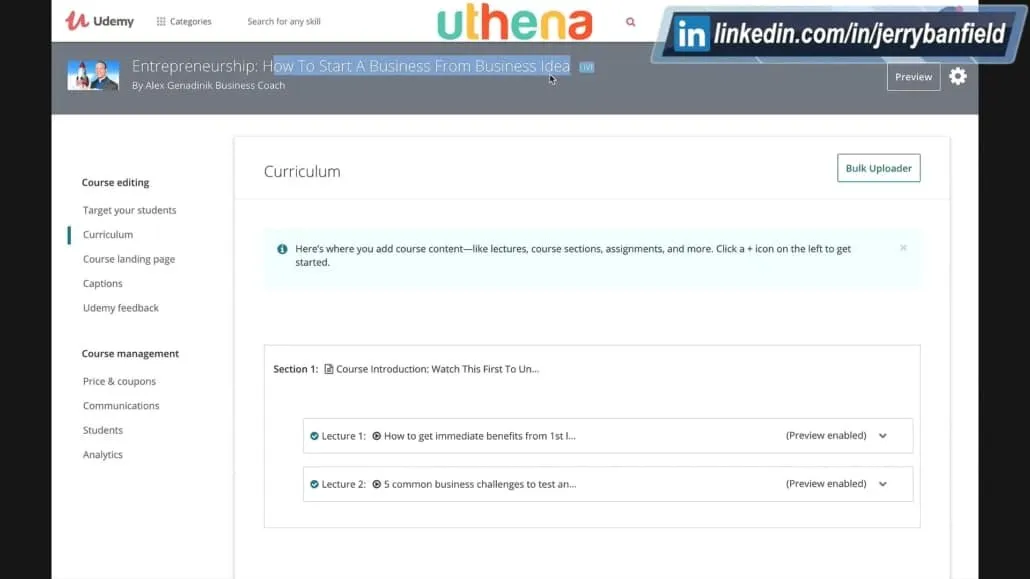Open the Categories grid menu

click(x=184, y=21)
